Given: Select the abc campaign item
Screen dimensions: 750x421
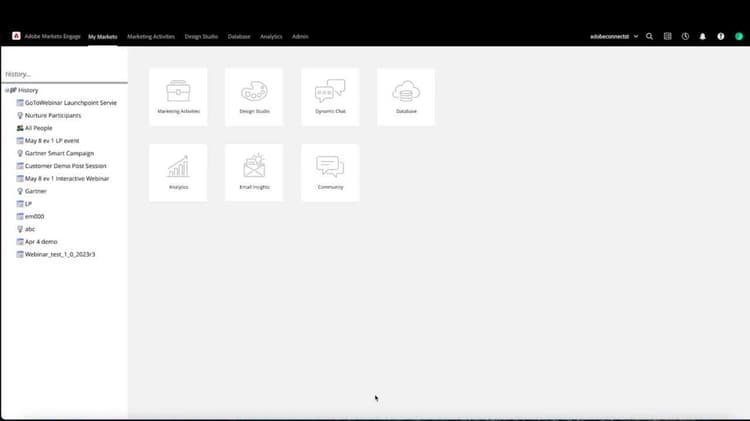Looking at the screenshot, I should [30, 229].
